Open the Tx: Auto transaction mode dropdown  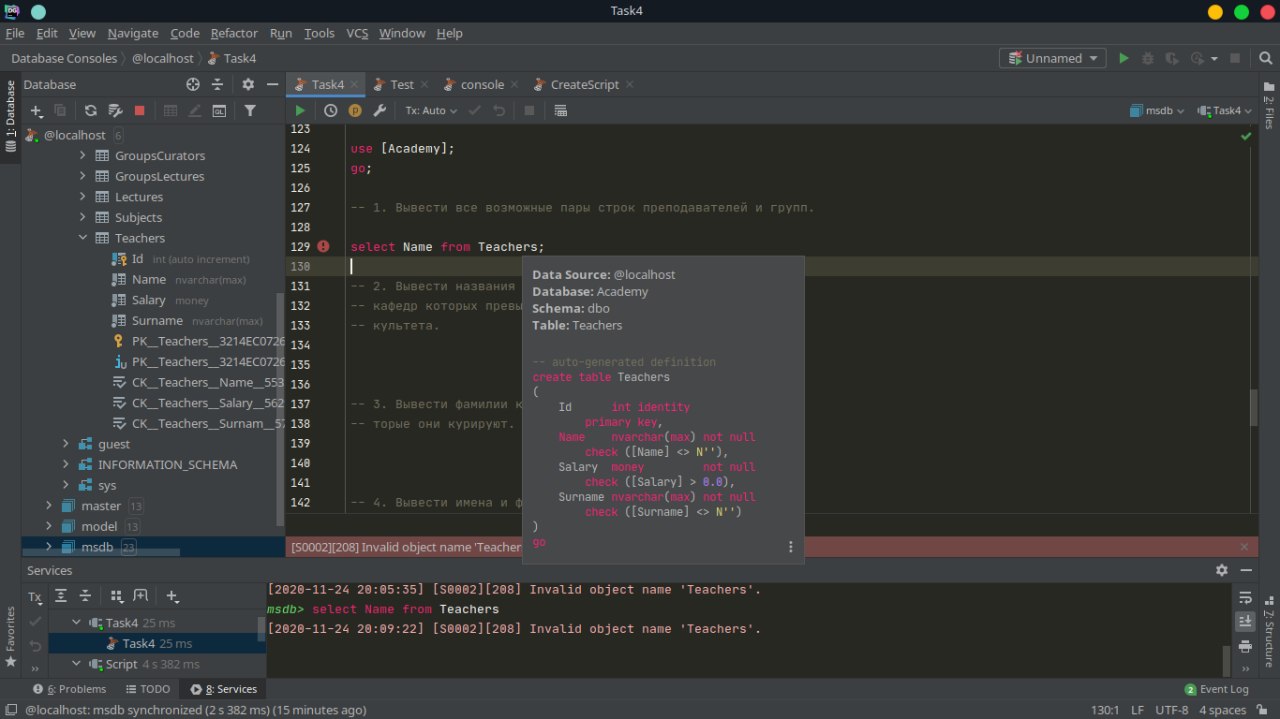(431, 111)
